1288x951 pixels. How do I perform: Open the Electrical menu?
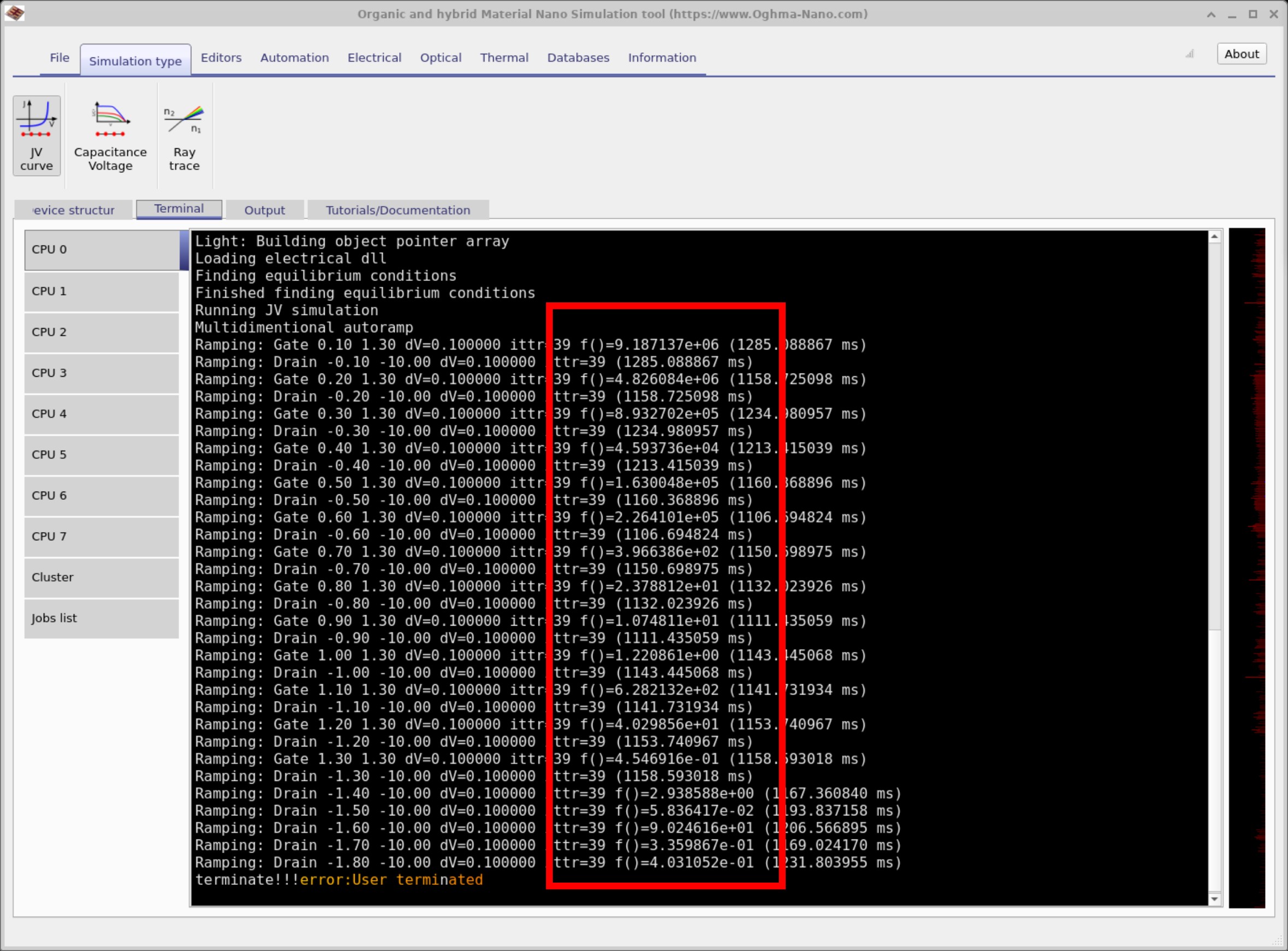point(374,57)
